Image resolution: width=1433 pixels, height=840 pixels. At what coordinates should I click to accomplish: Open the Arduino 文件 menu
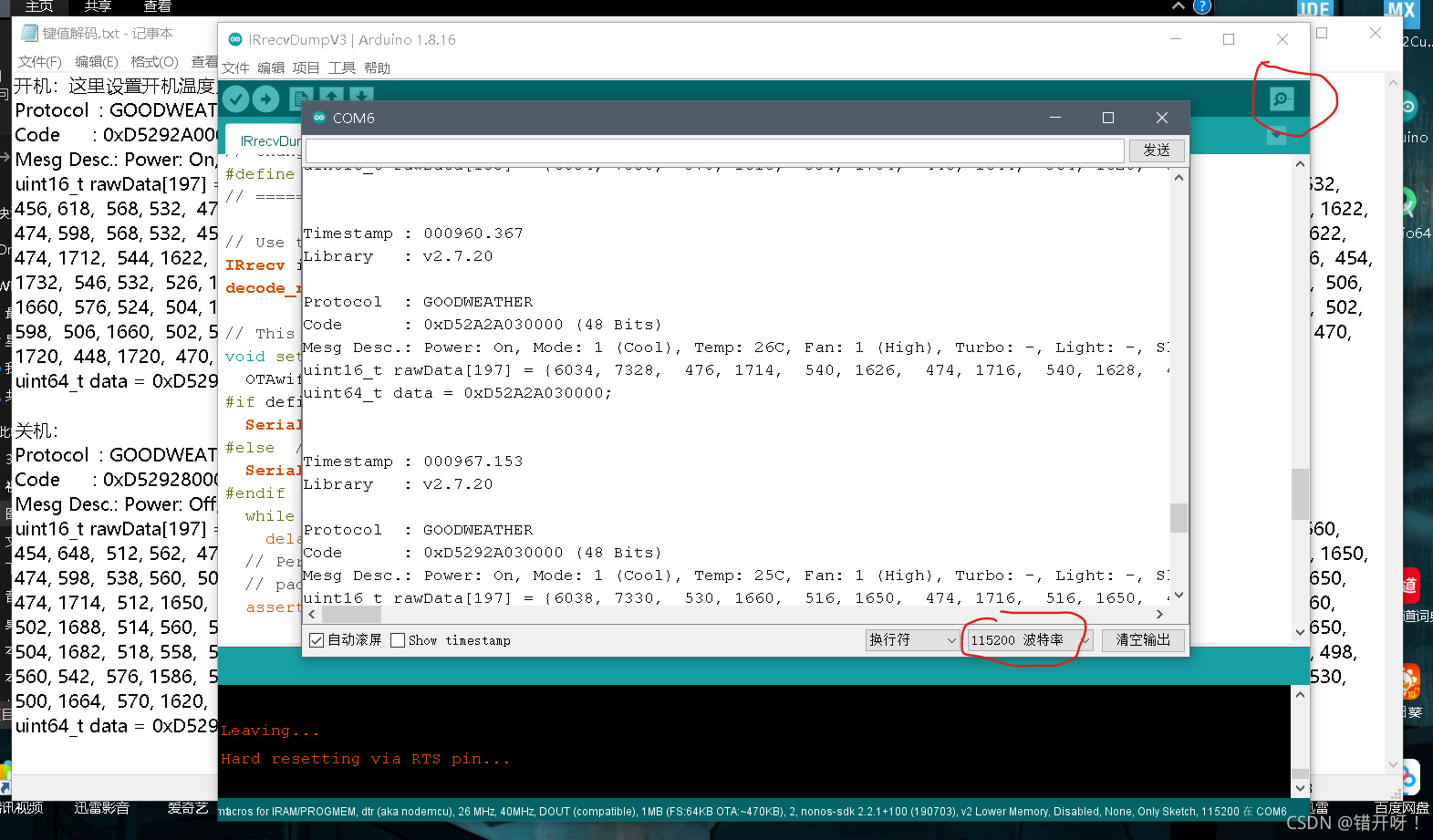click(235, 67)
